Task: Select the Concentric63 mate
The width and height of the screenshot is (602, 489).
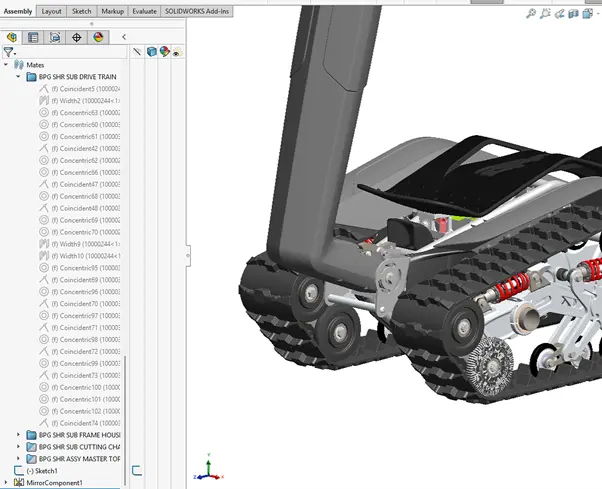Action: coord(86,112)
